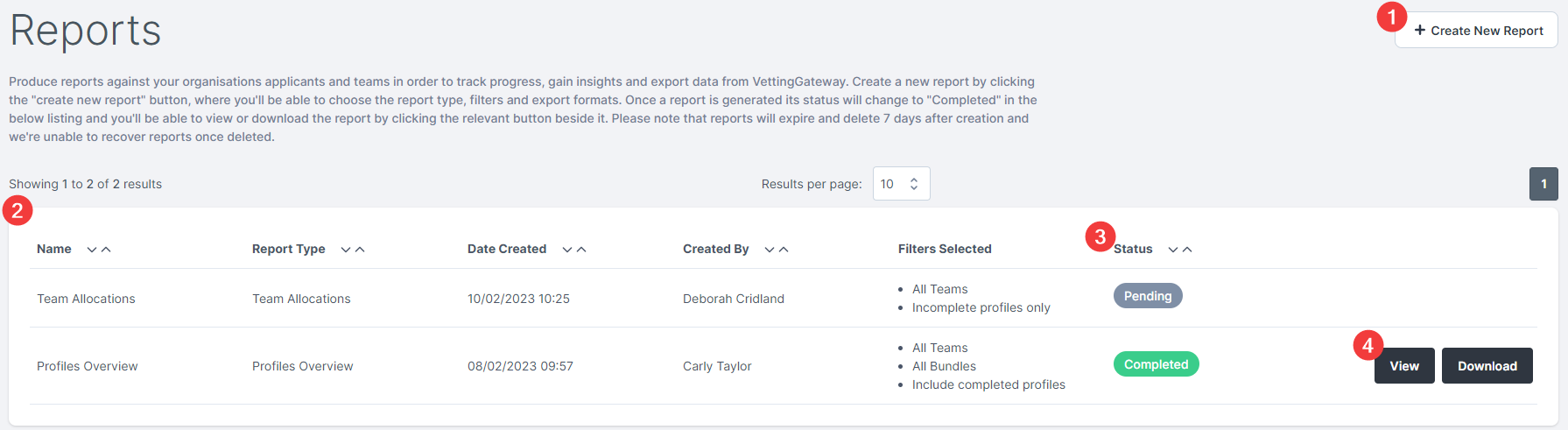Sort Report Type column ascending arrow
Image resolution: width=1568 pixels, height=430 pixels.
360,250
